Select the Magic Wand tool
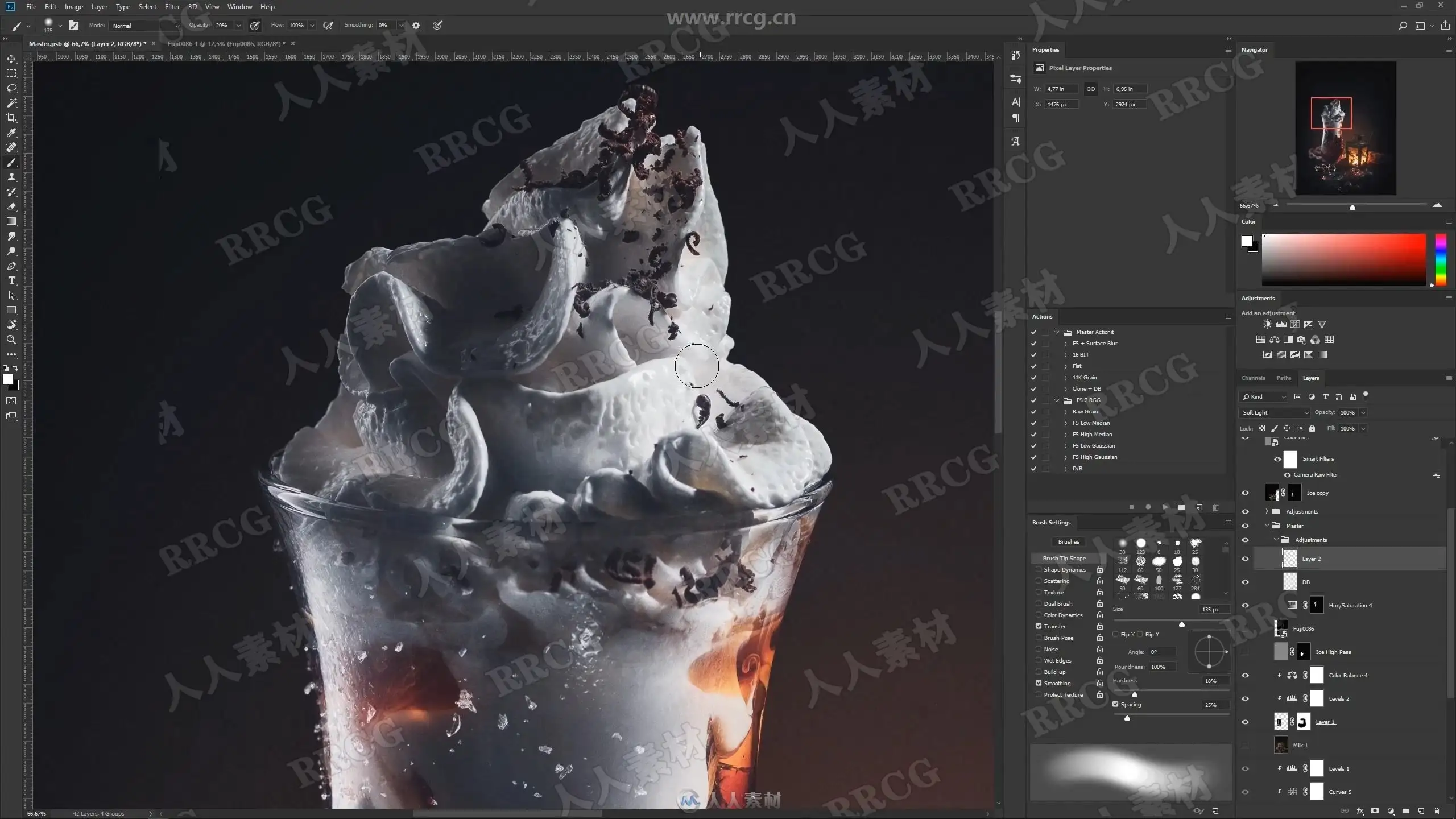Image resolution: width=1456 pixels, height=819 pixels. pyautogui.click(x=11, y=104)
